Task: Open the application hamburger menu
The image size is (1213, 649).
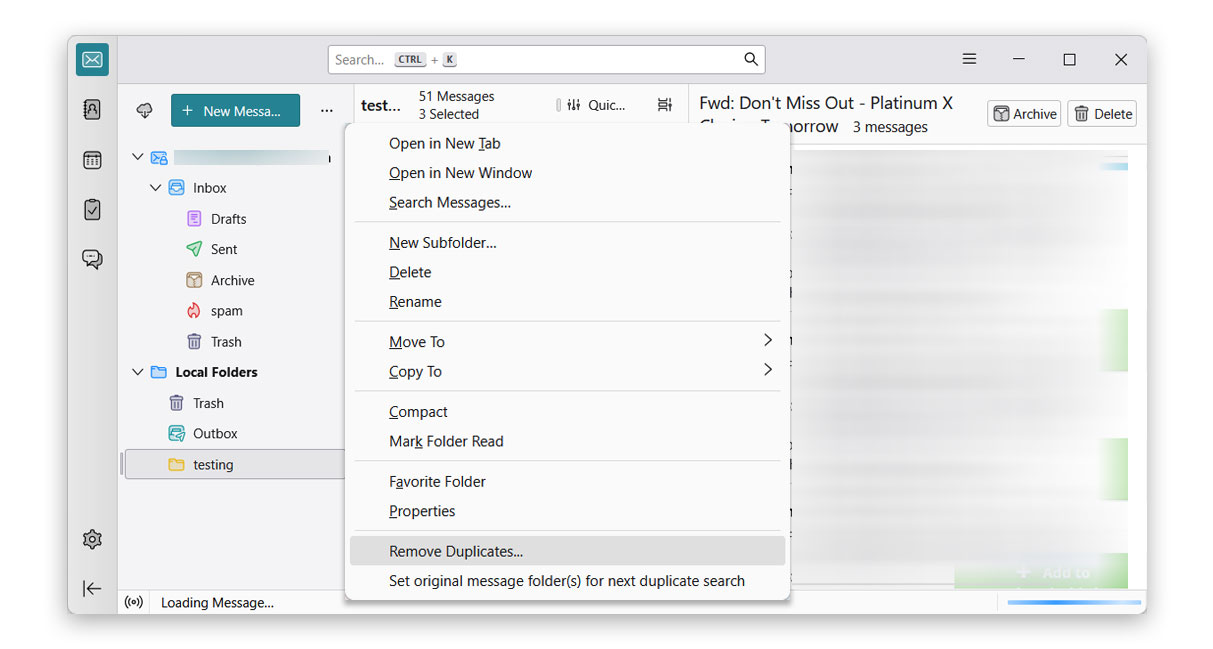Action: pos(969,59)
